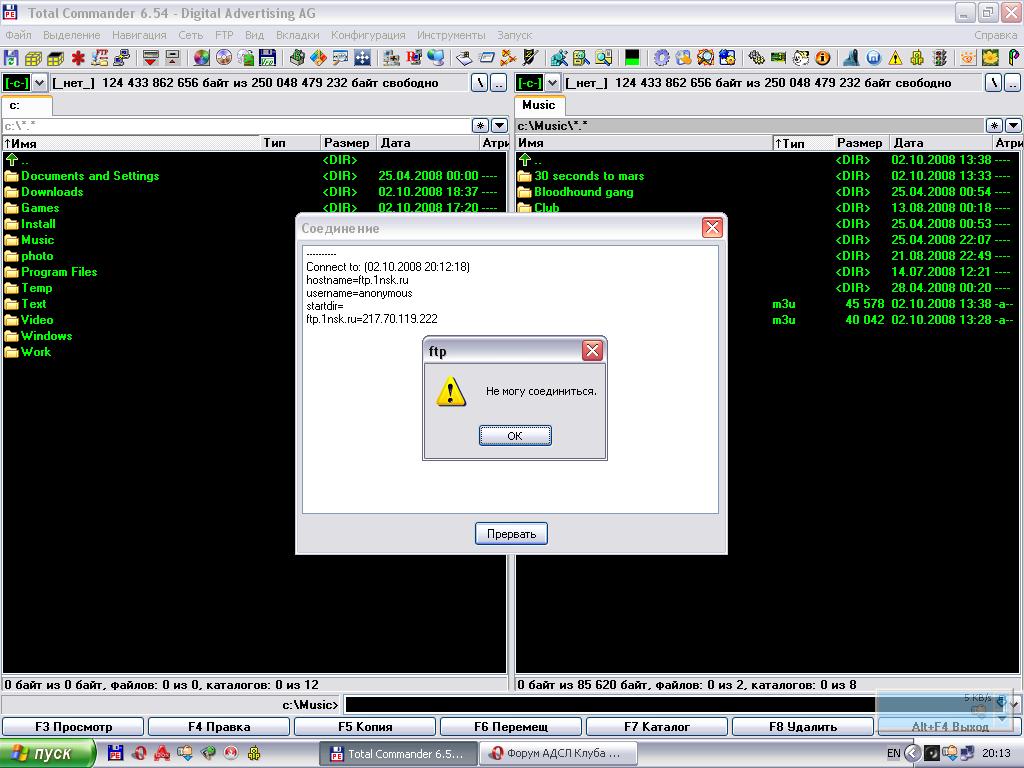Click the blue floppy V2.0 toolbar icon

pos(268,58)
